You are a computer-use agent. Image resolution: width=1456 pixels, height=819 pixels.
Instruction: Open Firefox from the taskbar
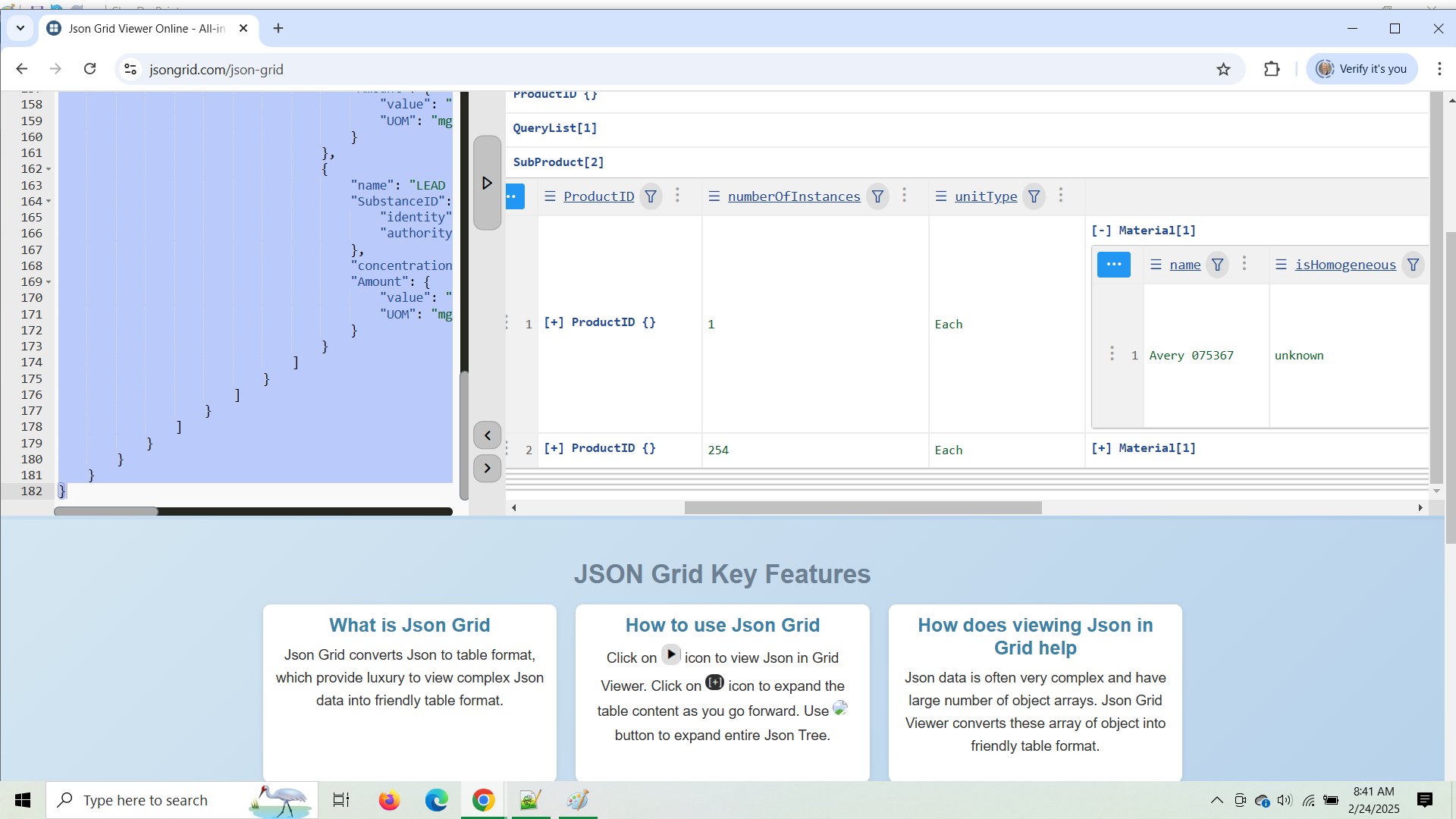coord(389,800)
